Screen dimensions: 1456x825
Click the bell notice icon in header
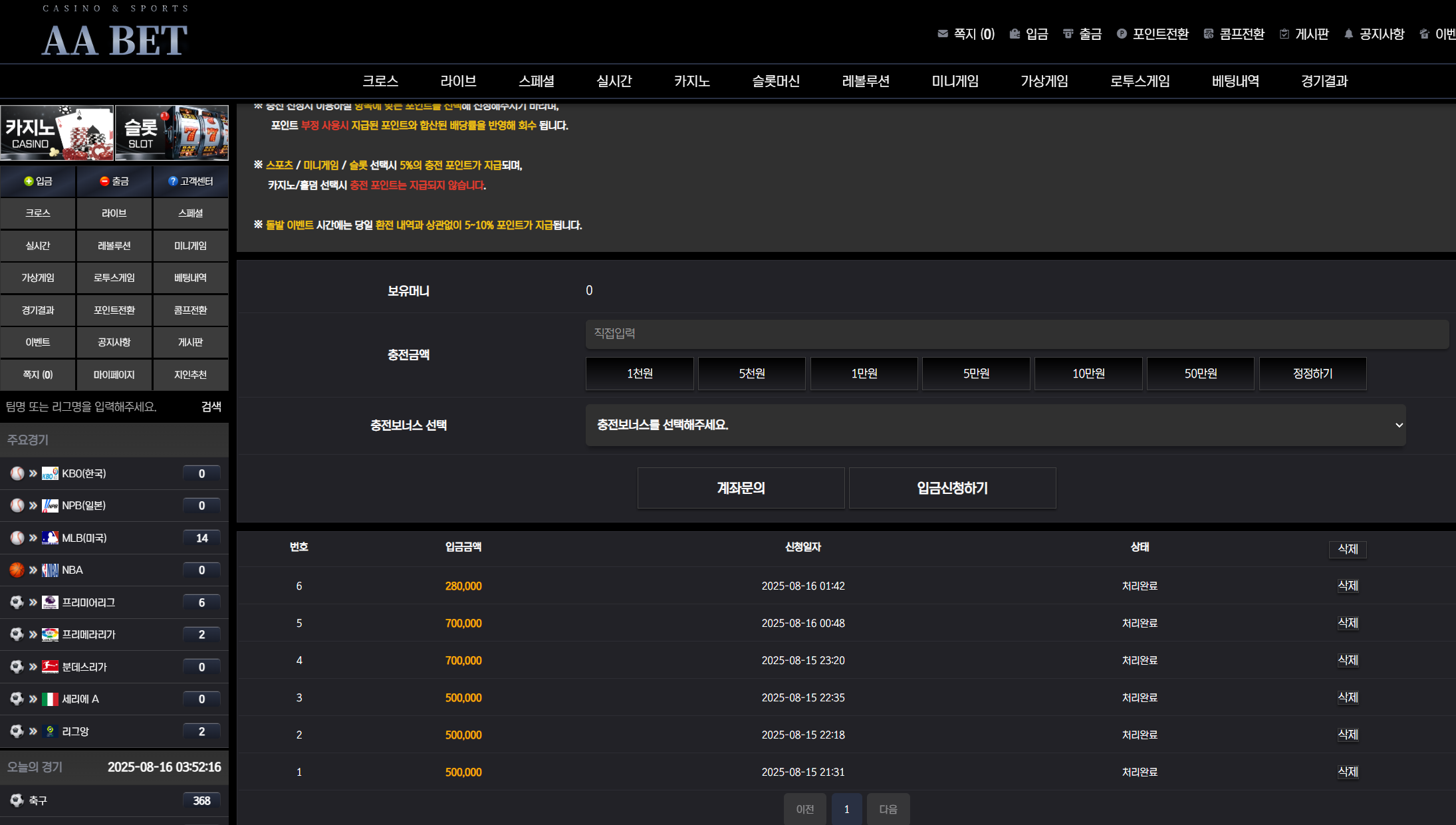click(x=1348, y=34)
